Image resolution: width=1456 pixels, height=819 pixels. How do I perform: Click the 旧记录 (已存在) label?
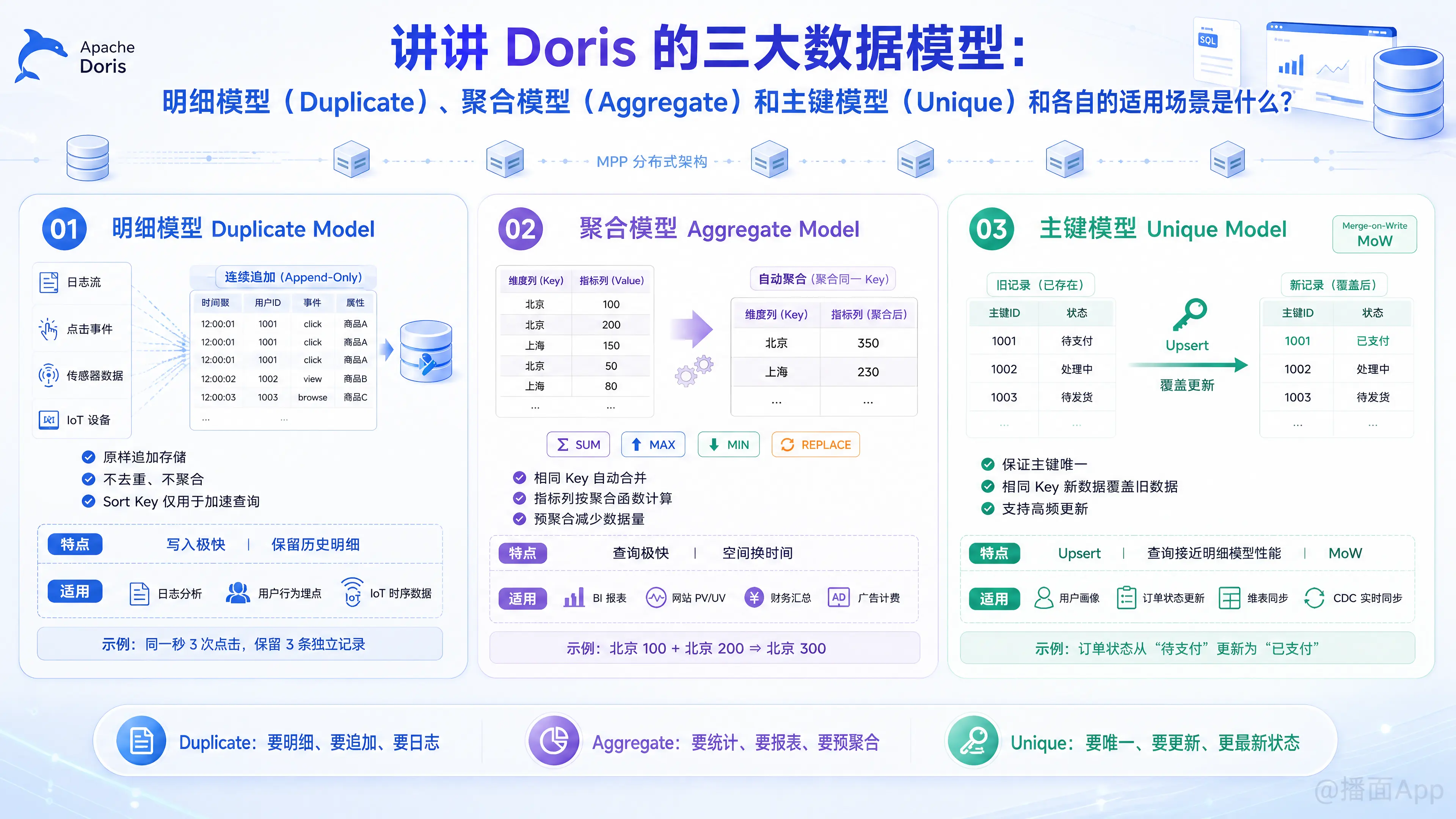pyautogui.click(x=1040, y=285)
